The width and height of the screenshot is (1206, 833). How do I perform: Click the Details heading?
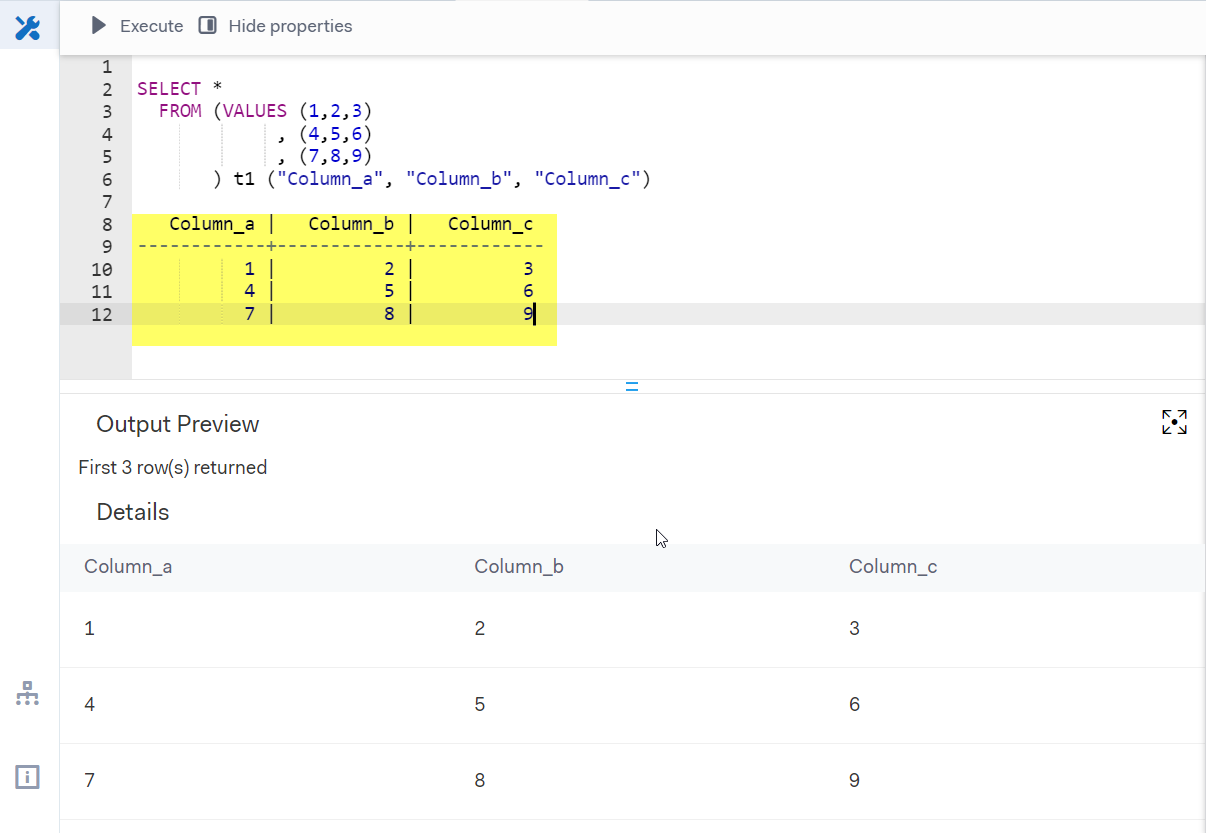pyautogui.click(x=133, y=512)
